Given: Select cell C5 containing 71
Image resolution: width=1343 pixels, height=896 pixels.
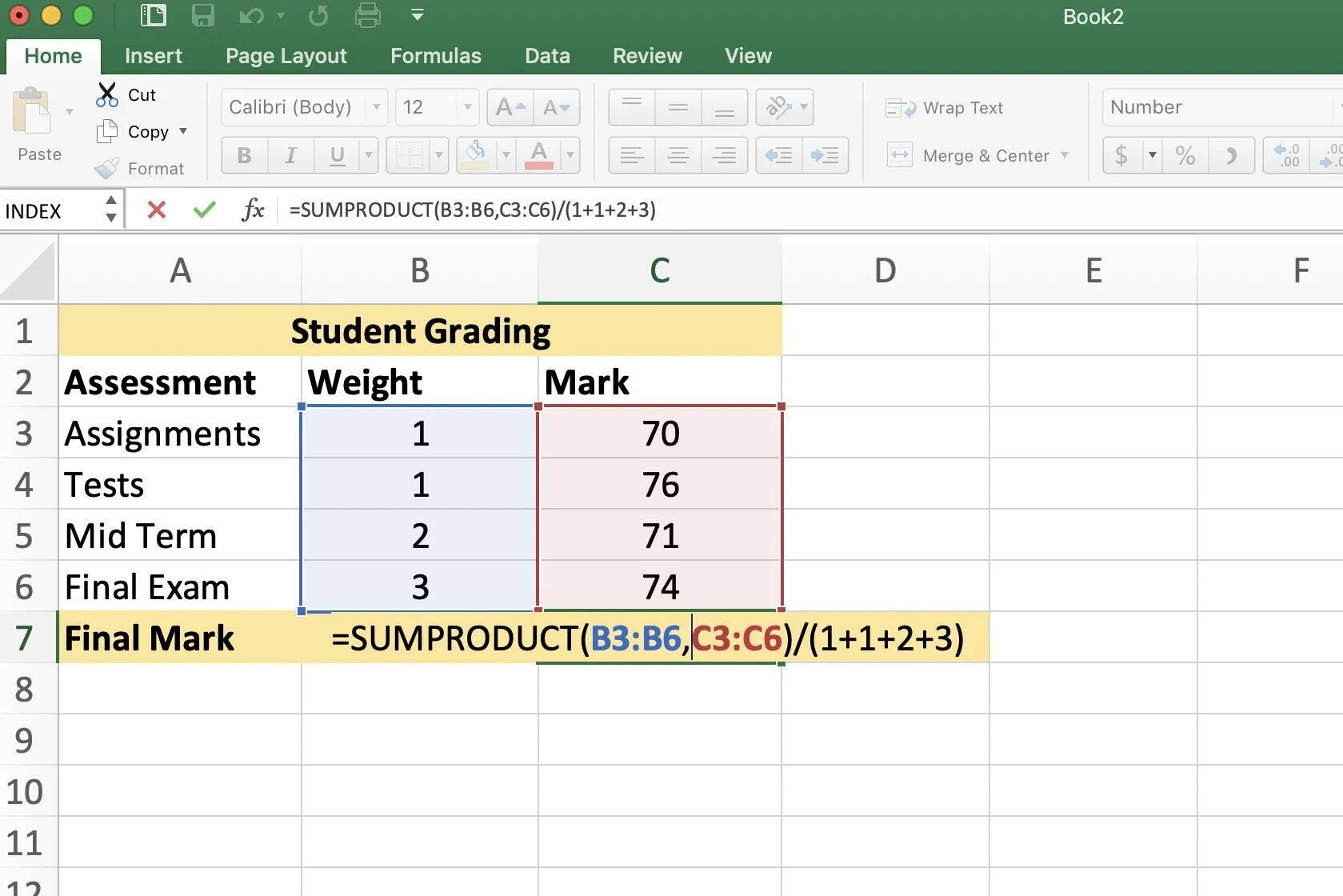Looking at the screenshot, I should [660, 535].
